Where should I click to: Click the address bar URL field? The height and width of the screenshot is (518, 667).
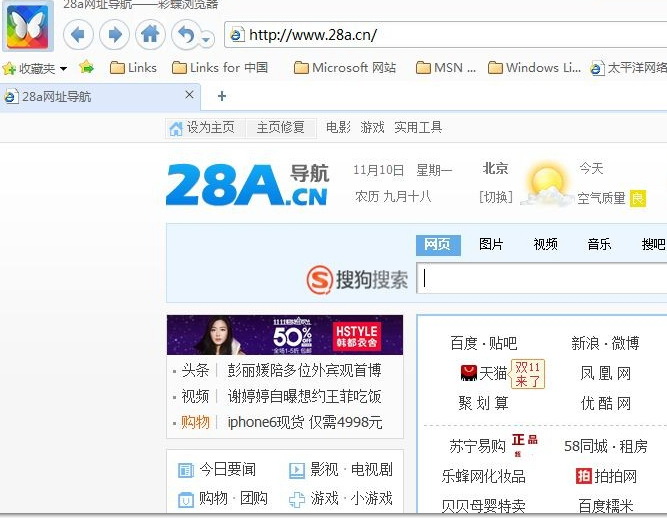coord(447,35)
